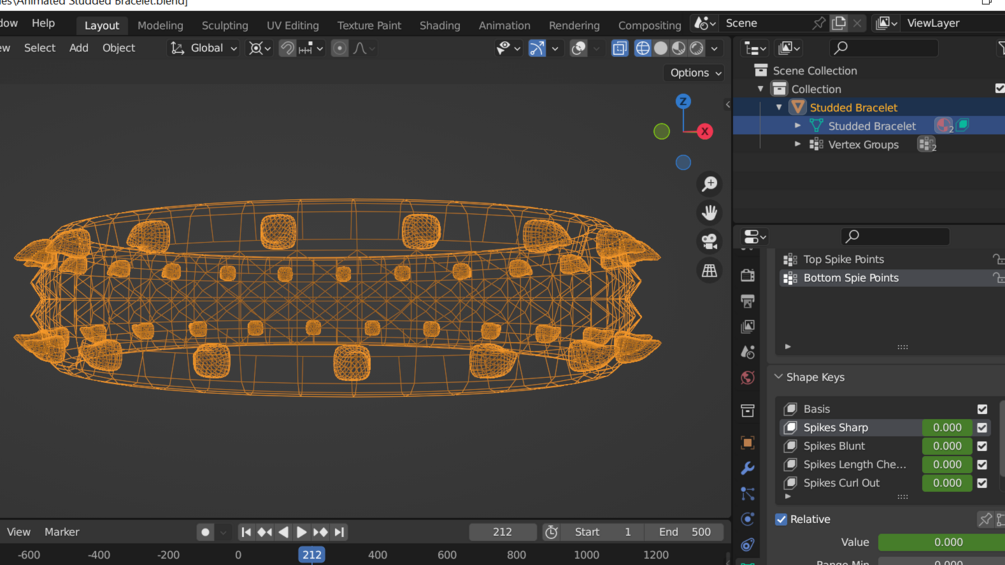The height and width of the screenshot is (565, 1005).
Task: Adjust the Spikes Blunt value slider
Action: point(947,446)
